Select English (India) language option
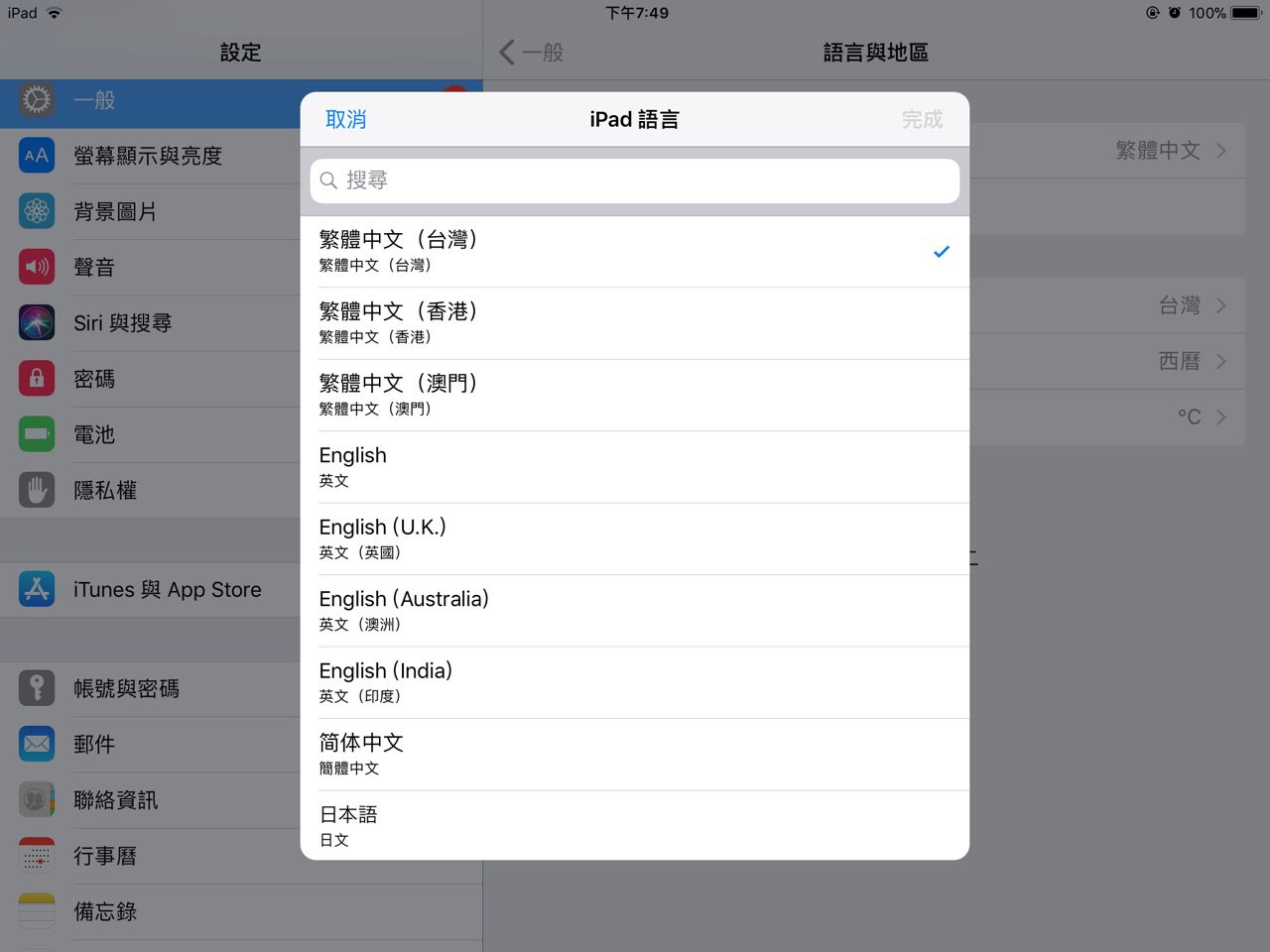 635,682
